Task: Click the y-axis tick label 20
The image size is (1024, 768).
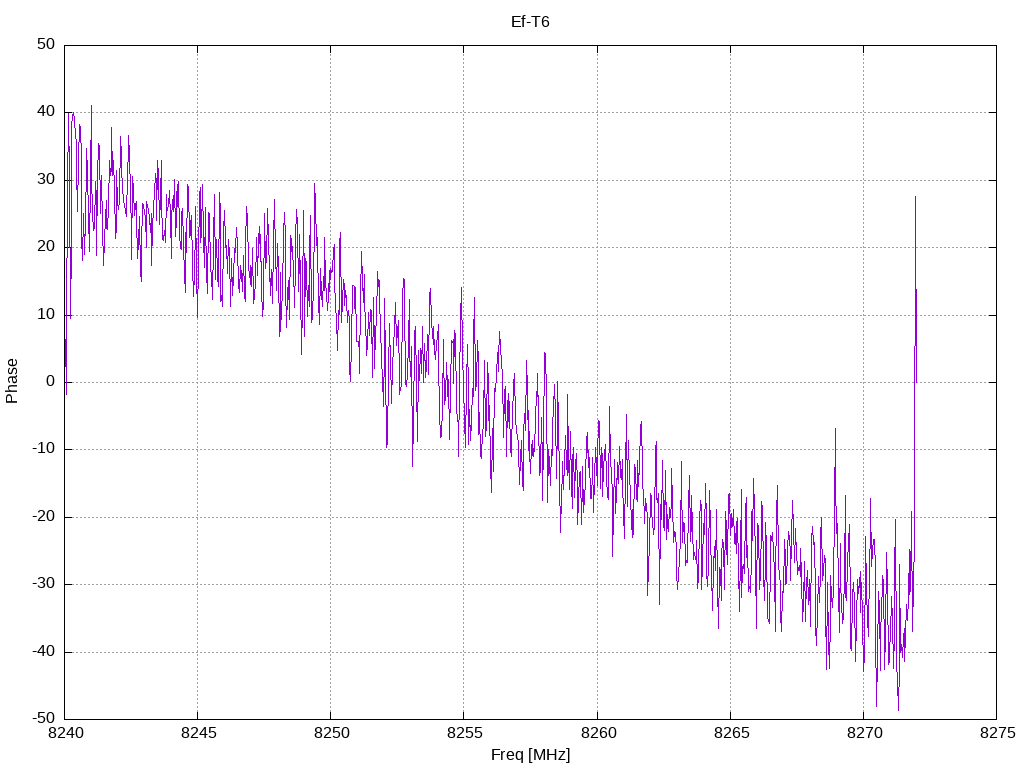Action: pyautogui.click(x=46, y=247)
